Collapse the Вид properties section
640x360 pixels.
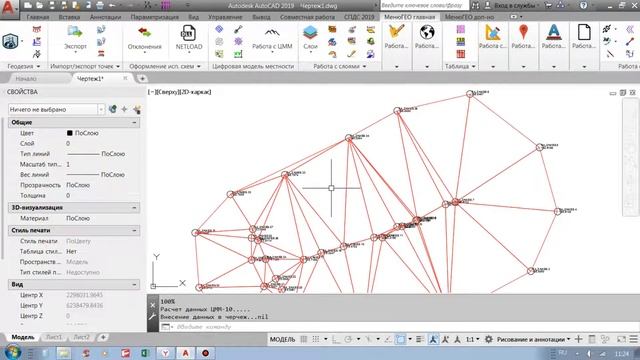pyautogui.click(x=134, y=284)
